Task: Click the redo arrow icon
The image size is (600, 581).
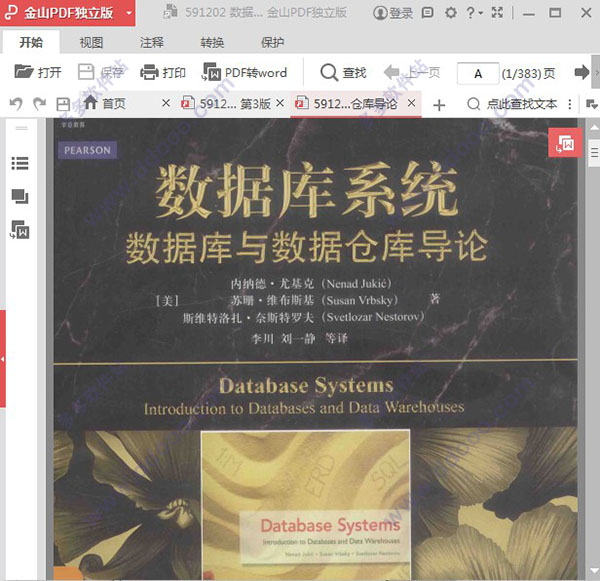Action: (x=39, y=104)
